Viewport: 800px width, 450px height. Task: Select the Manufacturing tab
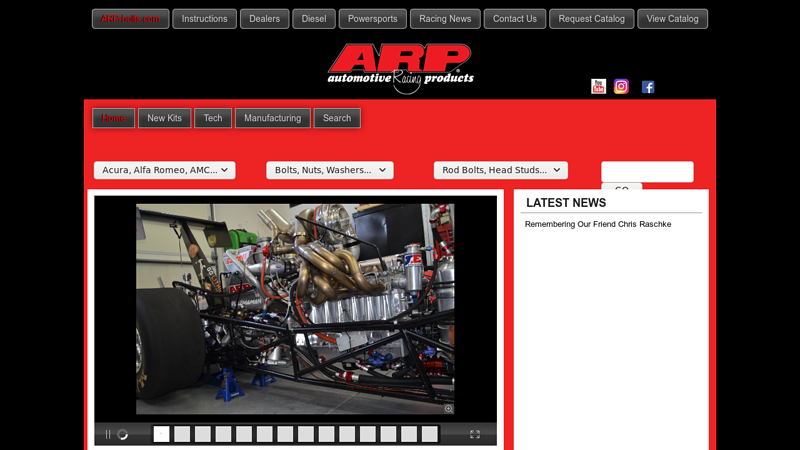[x=272, y=118]
